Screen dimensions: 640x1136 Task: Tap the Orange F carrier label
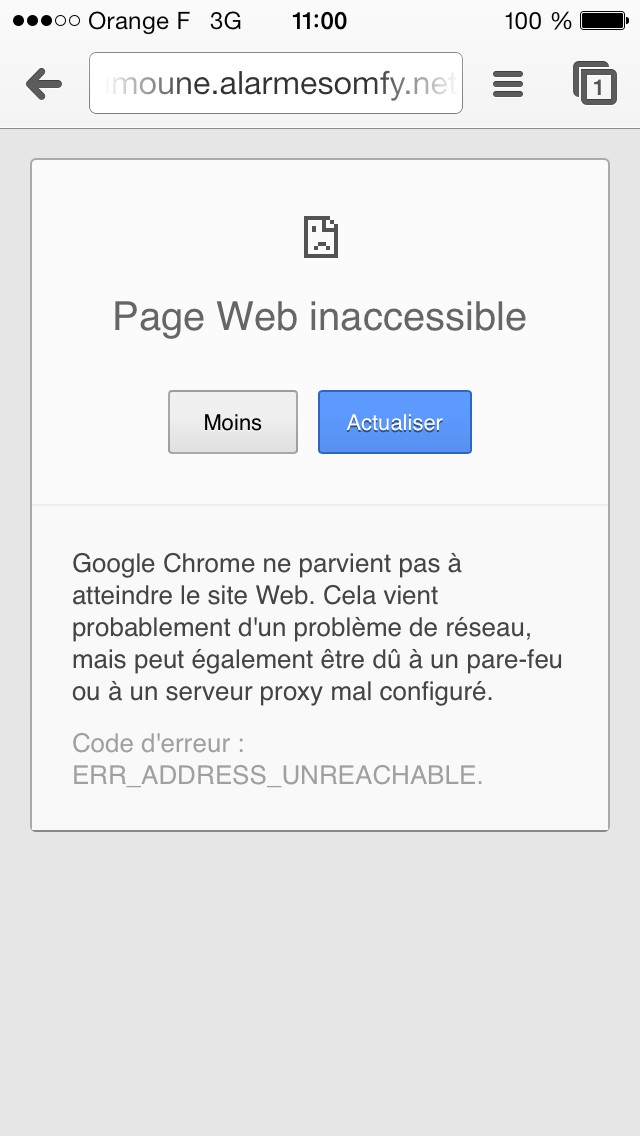tap(138, 21)
